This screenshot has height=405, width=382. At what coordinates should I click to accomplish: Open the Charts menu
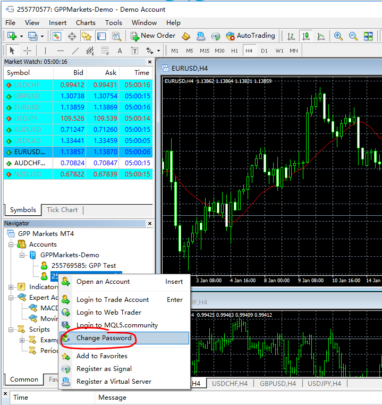(86, 23)
